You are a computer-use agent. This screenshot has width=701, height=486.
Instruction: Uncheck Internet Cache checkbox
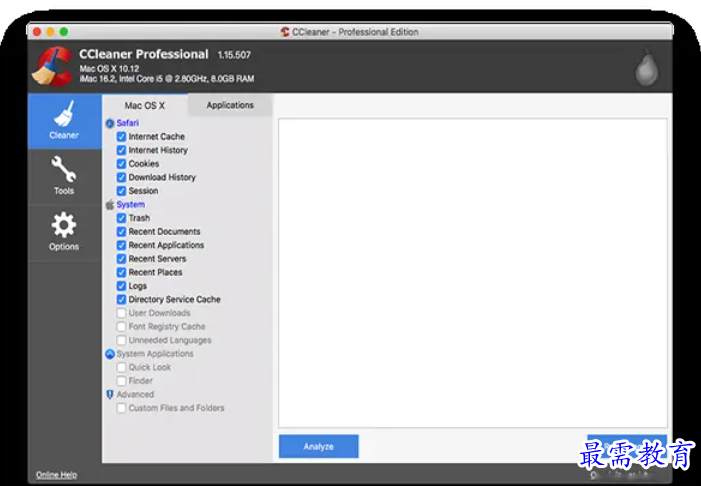(x=121, y=136)
